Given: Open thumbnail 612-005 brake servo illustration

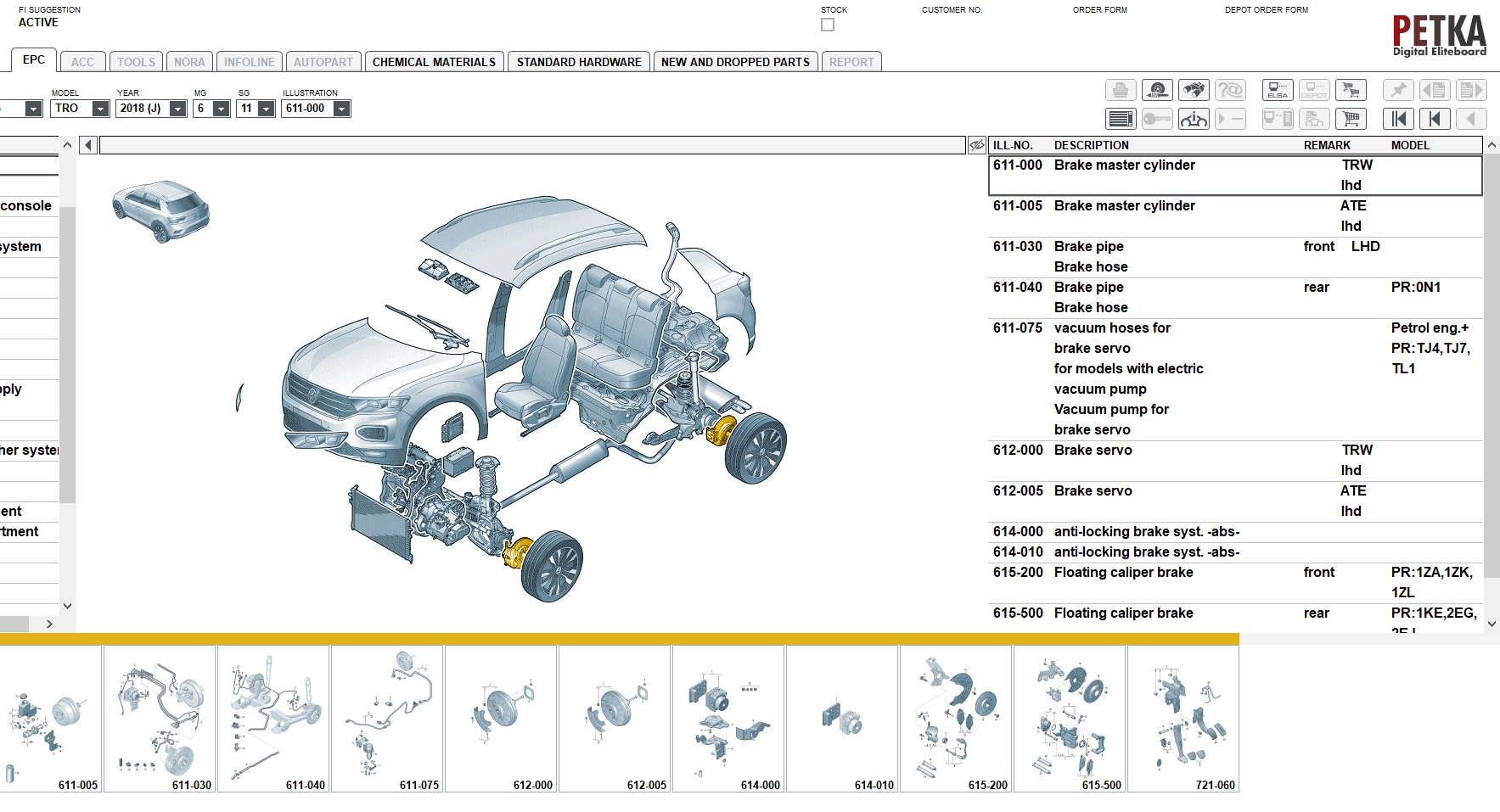Looking at the screenshot, I should [x=615, y=719].
